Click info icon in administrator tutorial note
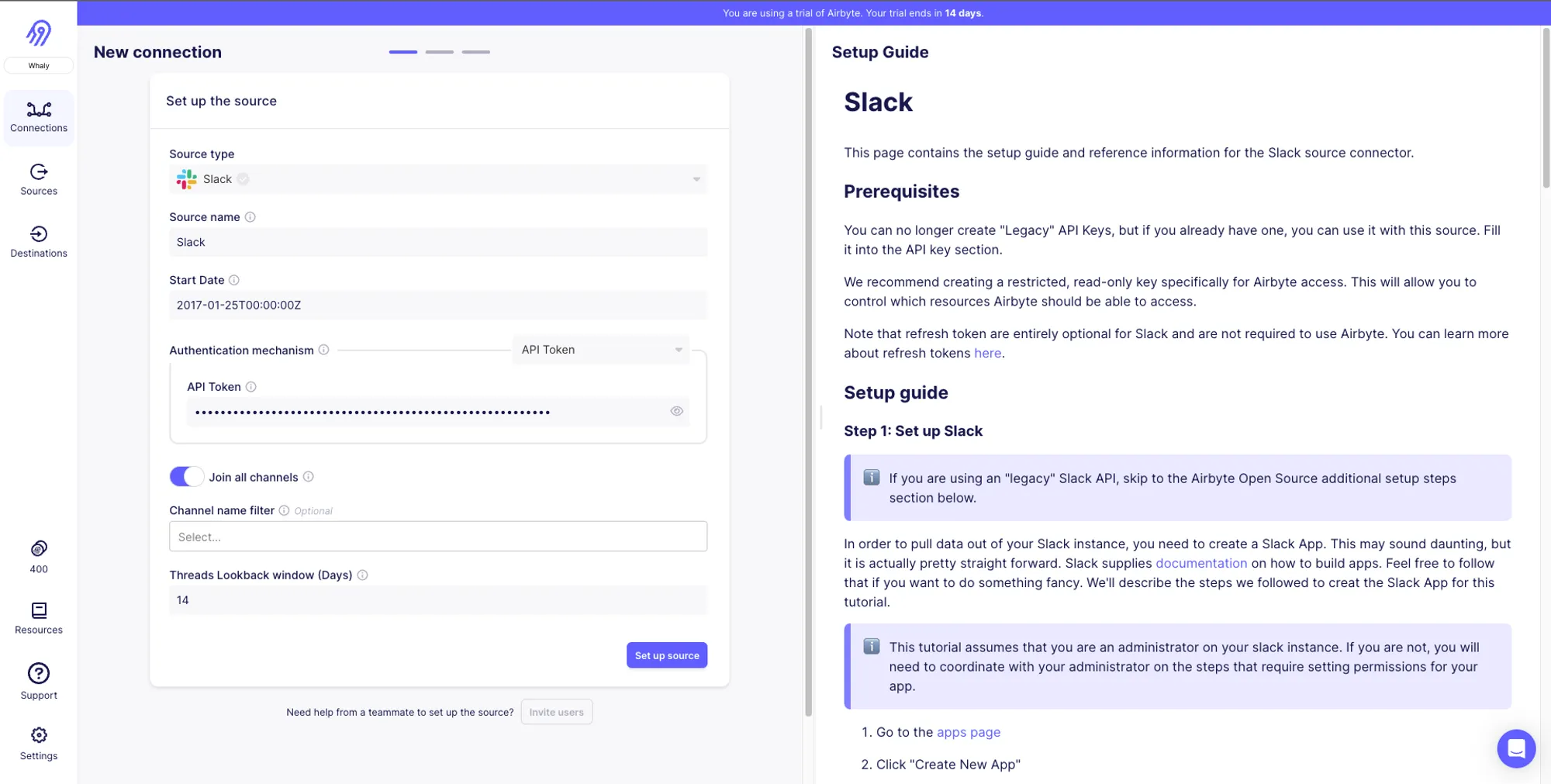 [x=872, y=646]
